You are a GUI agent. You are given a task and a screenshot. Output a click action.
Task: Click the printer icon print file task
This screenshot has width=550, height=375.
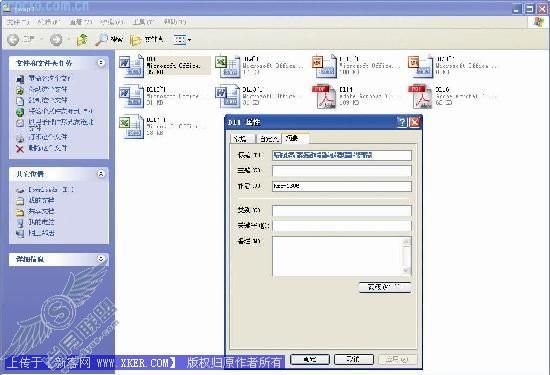(x=20, y=138)
